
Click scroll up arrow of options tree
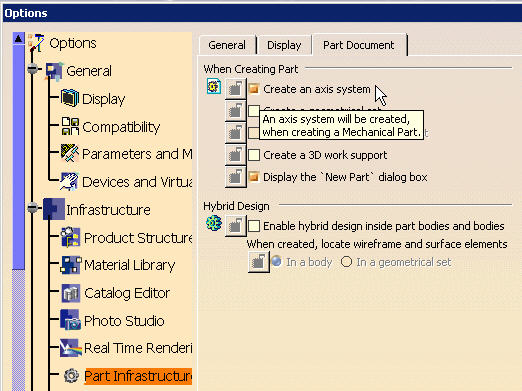18,39
